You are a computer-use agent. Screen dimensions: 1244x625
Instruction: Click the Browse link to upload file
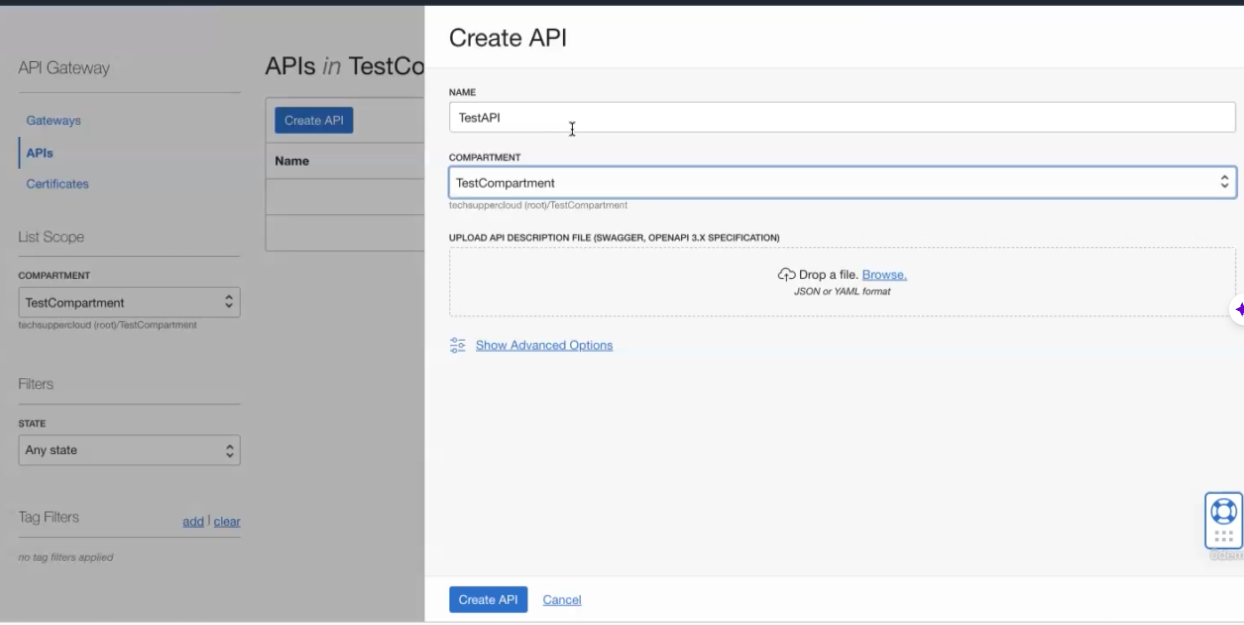pos(884,275)
